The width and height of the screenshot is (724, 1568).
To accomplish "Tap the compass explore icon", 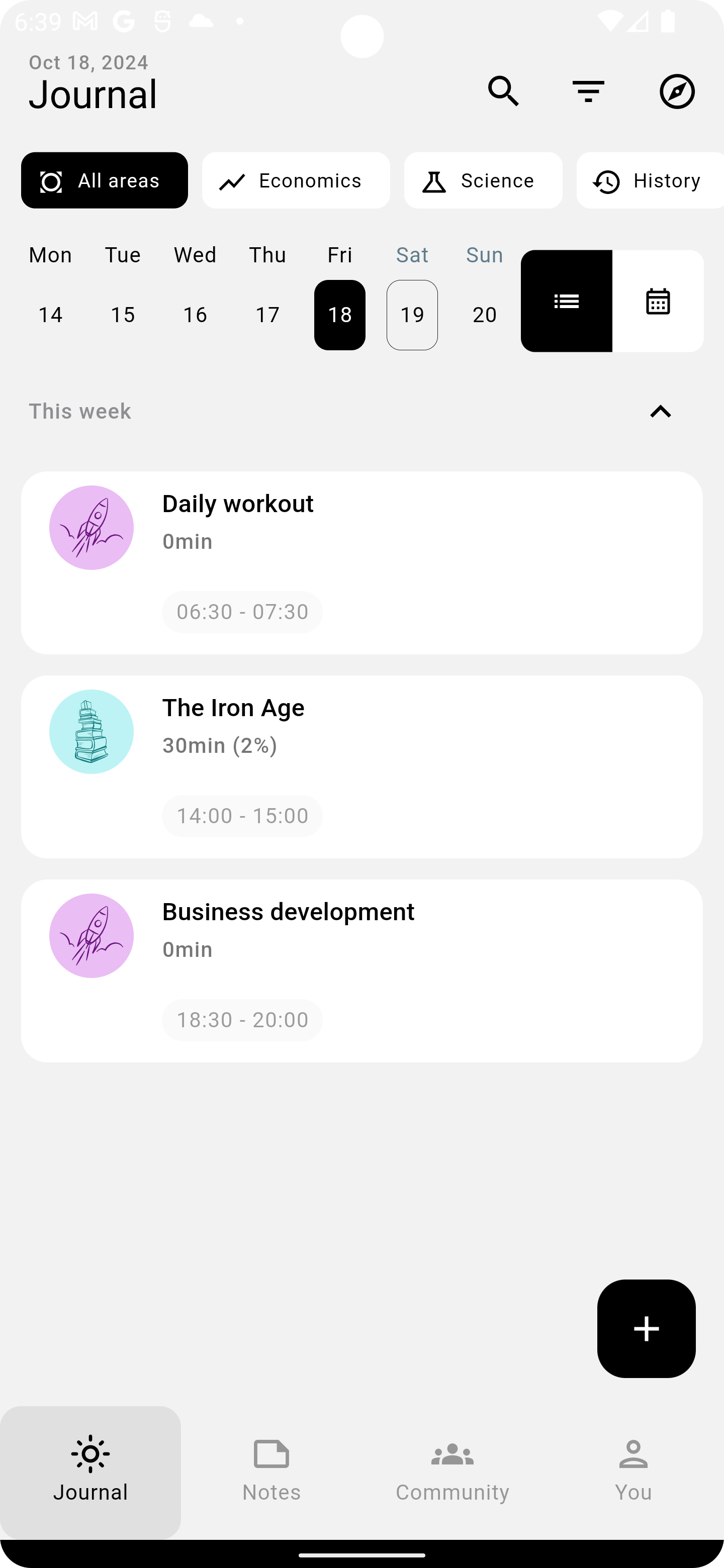I will (x=677, y=91).
